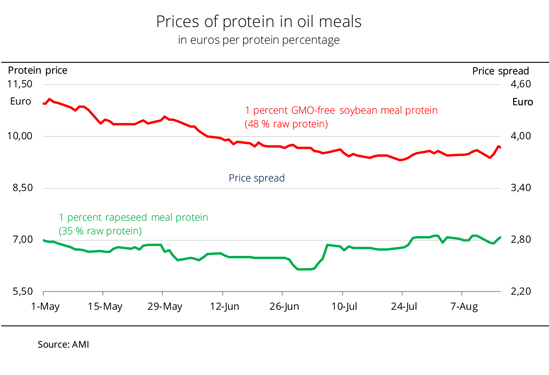This screenshot has width=549, height=375.
Task: Click the 1-May date marker
Action: pyautogui.click(x=45, y=307)
